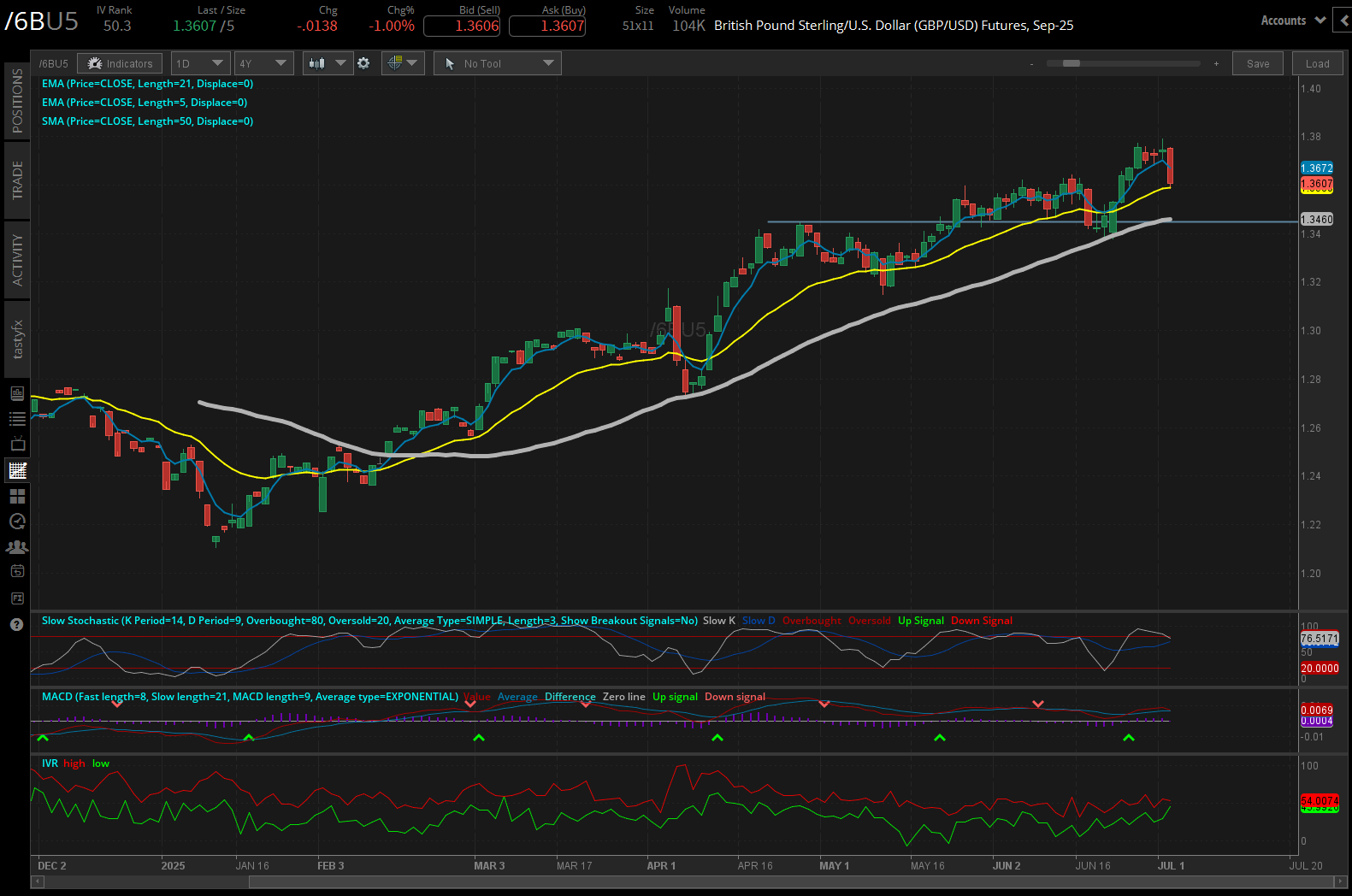Image resolution: width=1352 pixels, height=896 pixels.
Task: Click the /6BU5 chart symbol label in toolbar
Action: 53,63
